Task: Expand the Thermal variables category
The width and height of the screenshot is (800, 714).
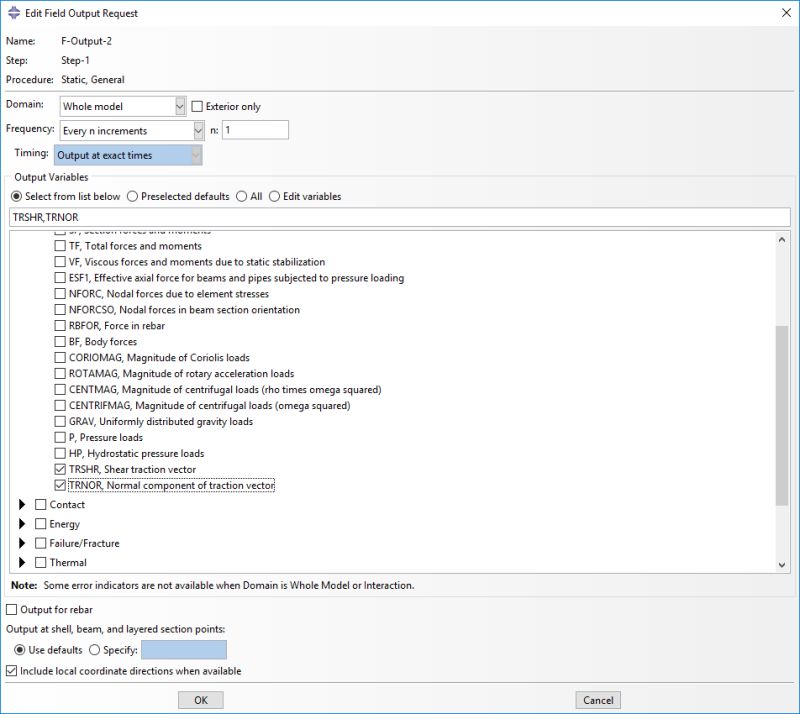Action: click(22, 561)
